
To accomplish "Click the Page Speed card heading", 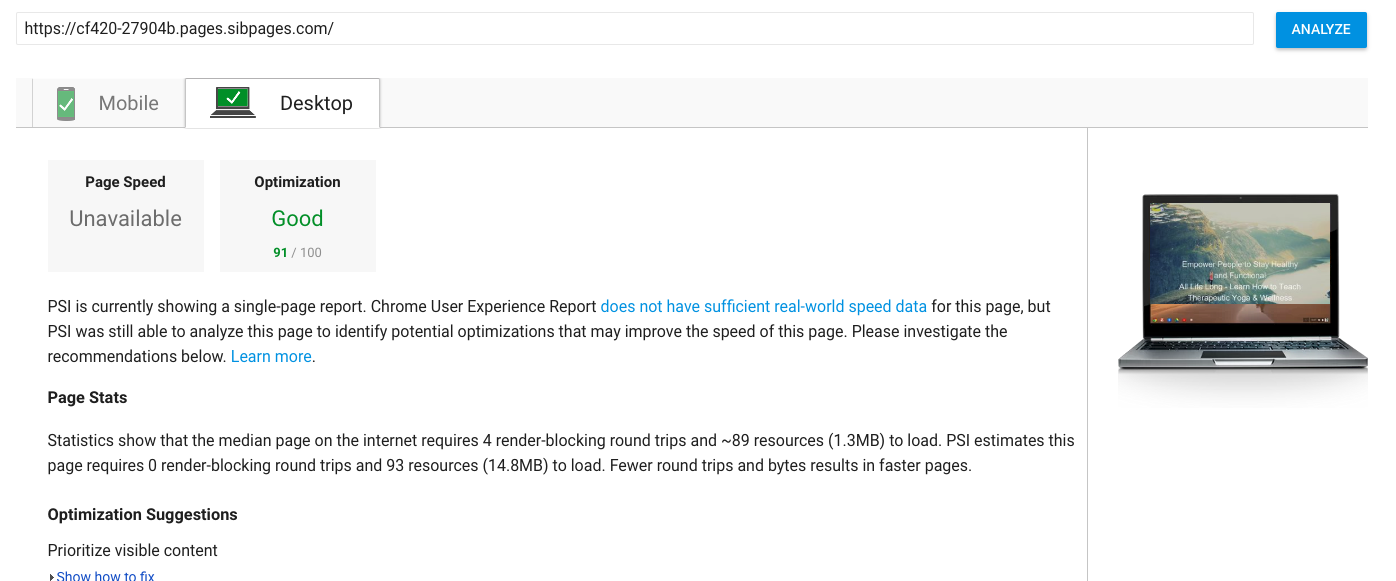I will pyautogui.click(x=125, y=182).
